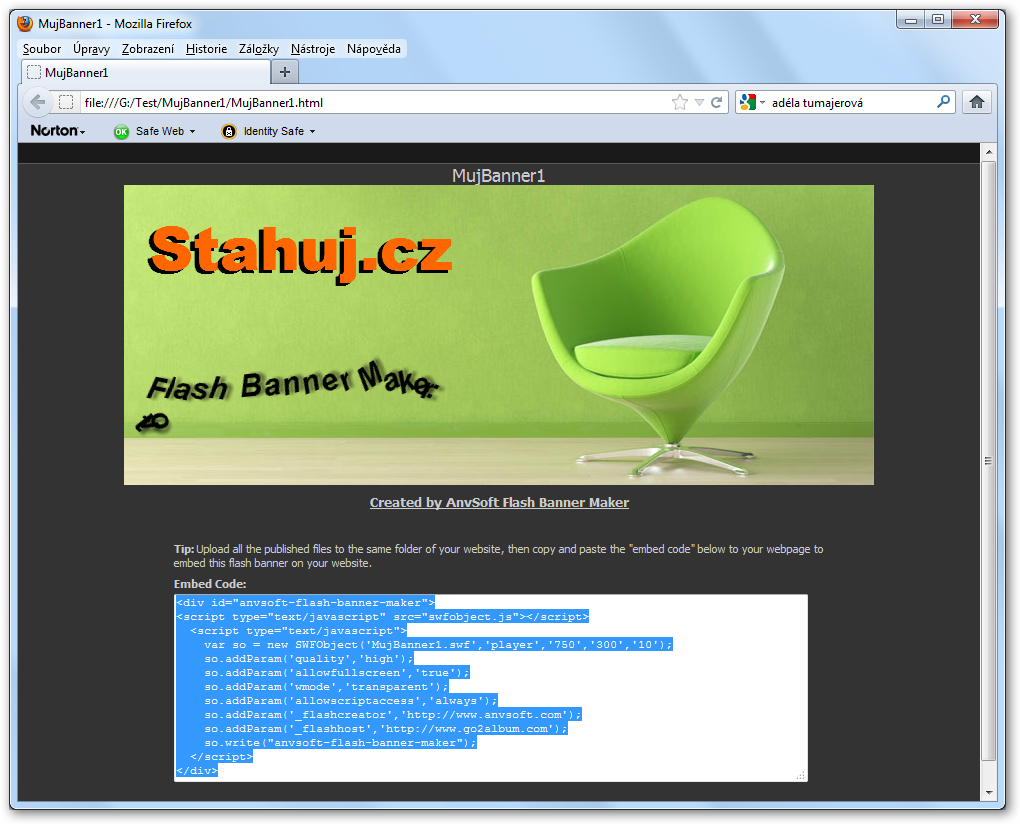The height and width of the screenshot is (824, 1020).
Task: Bookmark this page with the star icon
Action: coord(680,102)
